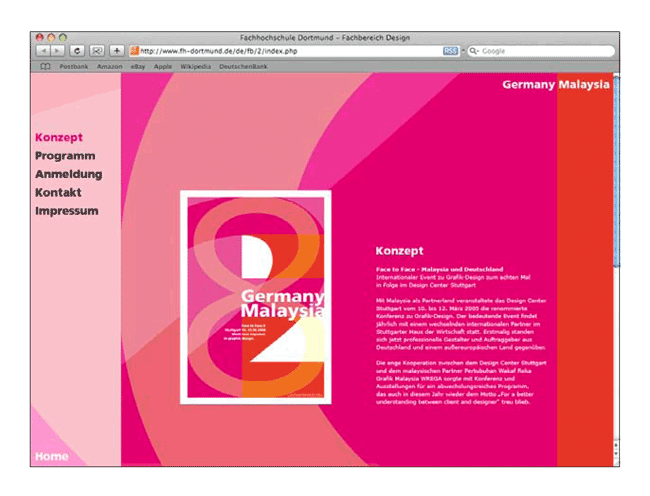This screenshot has height=496, width=650.
Task: Select the Konzept navigation item
Action: pos(59,138)
